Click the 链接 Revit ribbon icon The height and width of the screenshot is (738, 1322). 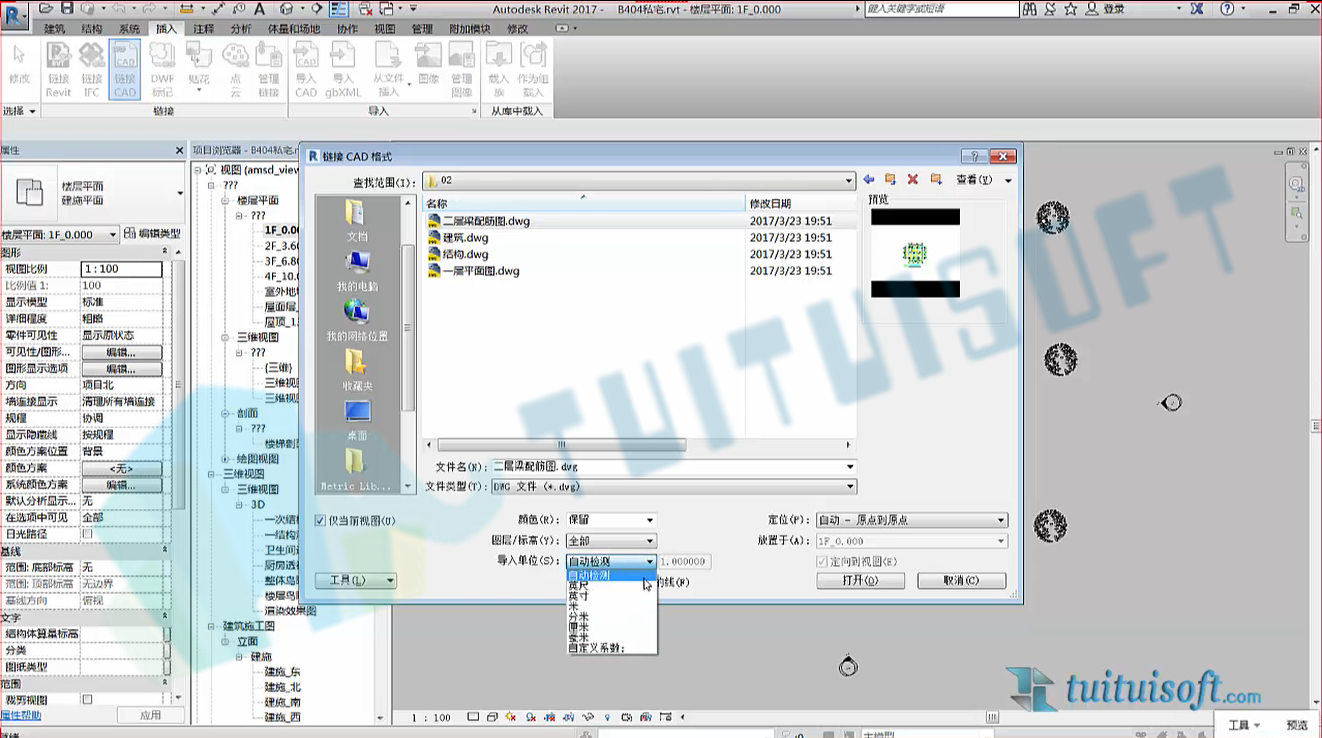pos(59,68)
